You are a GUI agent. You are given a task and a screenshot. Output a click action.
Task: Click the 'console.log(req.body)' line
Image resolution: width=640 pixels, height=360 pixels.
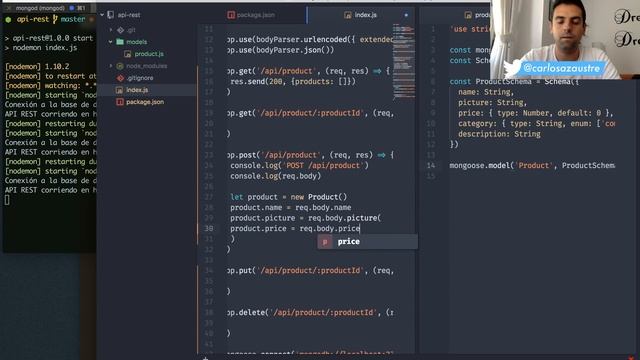point(276,176)
